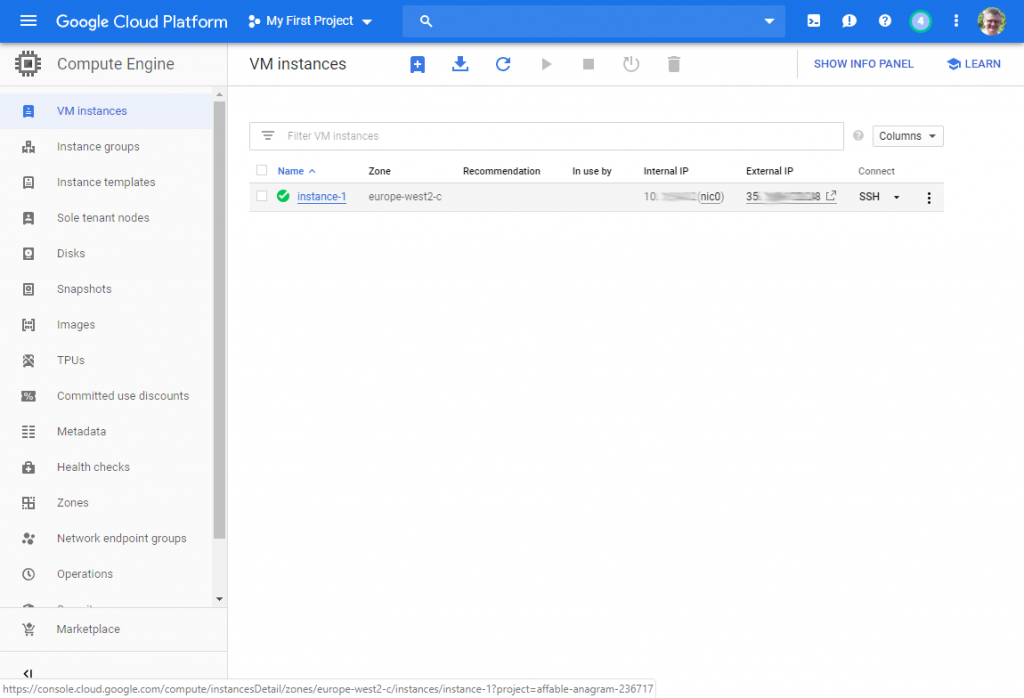Image resolution: width=1024 pixels, height=698 pixels.
Task: Click sidebar scrollbar down arrow
Action: (219, 599)
